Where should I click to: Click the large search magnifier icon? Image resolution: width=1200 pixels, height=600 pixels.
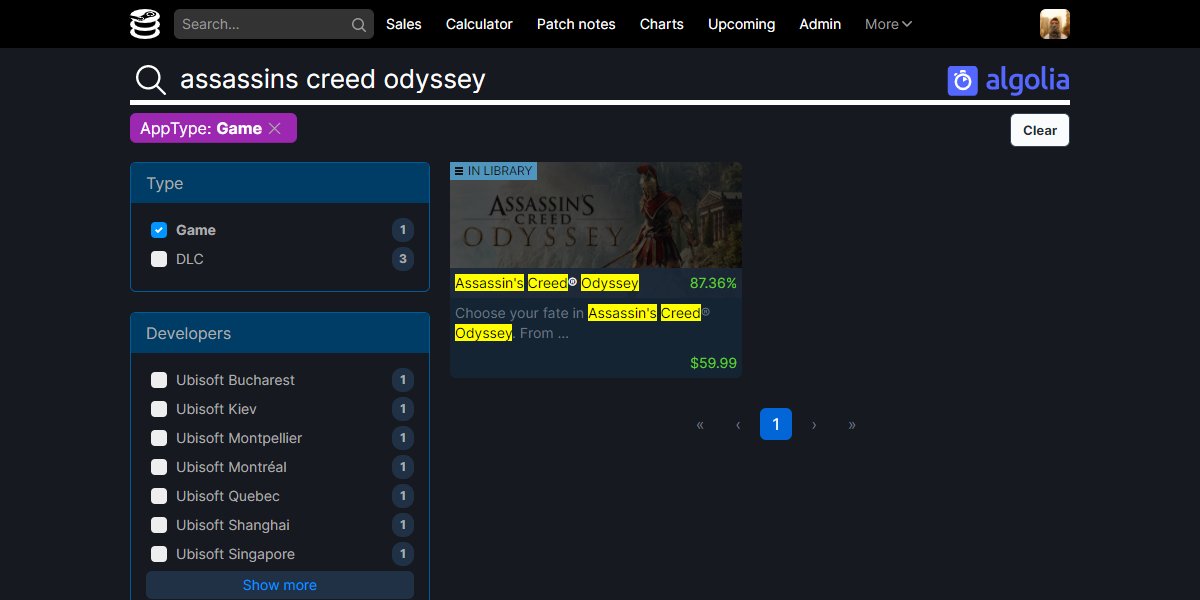[x=151, y=80]
